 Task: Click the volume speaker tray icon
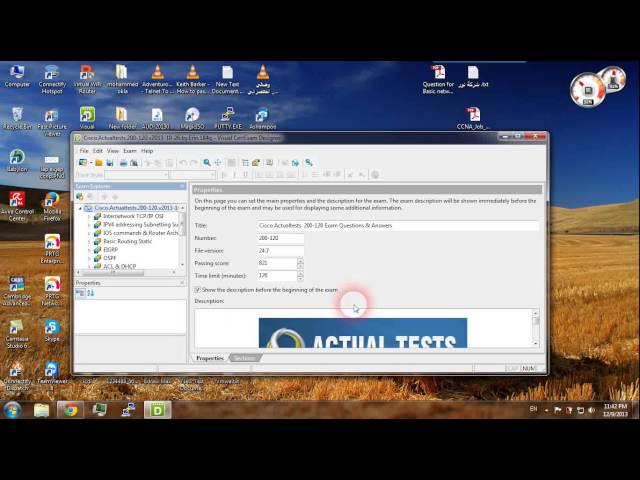click(x=591, y=410)
